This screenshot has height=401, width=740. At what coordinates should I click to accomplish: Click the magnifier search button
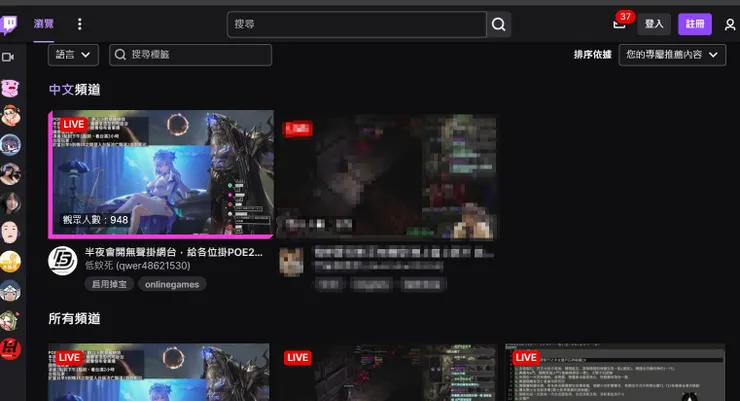click(x=498, y=25)
